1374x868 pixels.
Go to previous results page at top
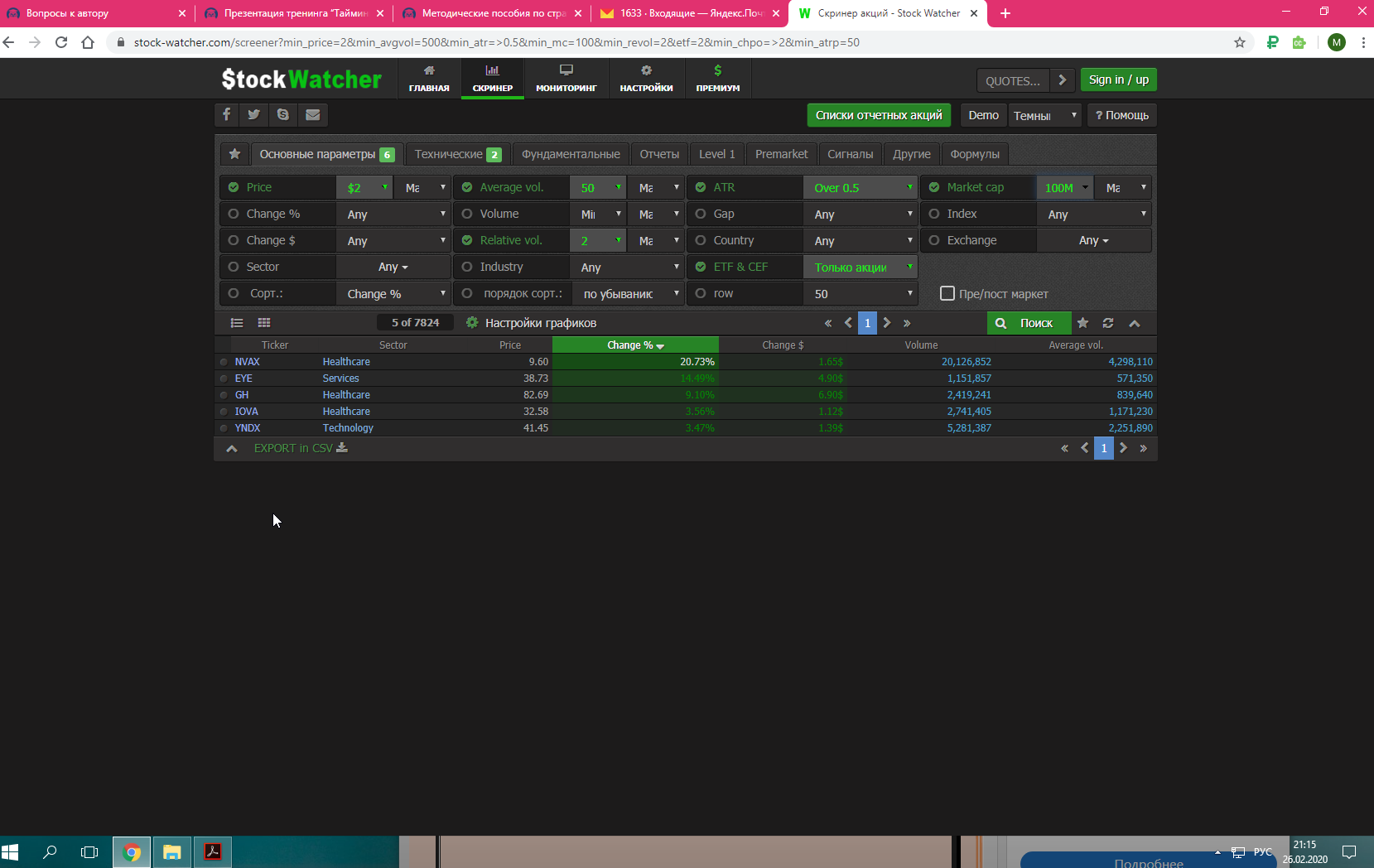point(848,323)
